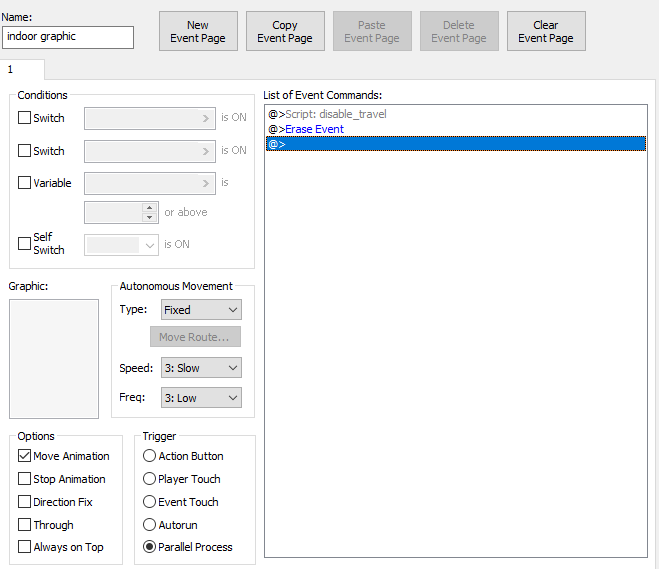
Task: Click the New Event Page button
Action: [198, 32]
